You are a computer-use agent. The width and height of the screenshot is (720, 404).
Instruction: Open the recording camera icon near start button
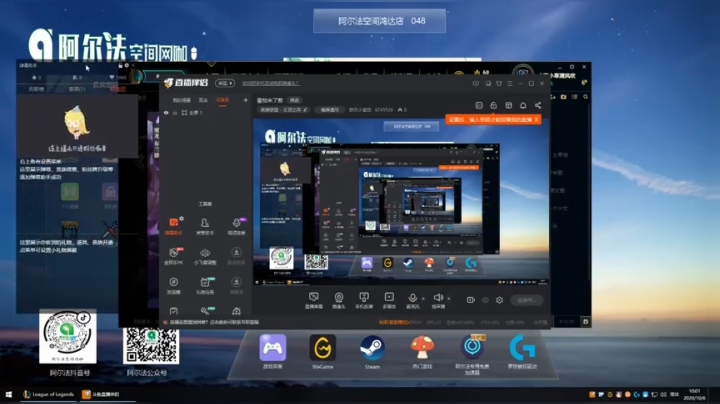471,300
